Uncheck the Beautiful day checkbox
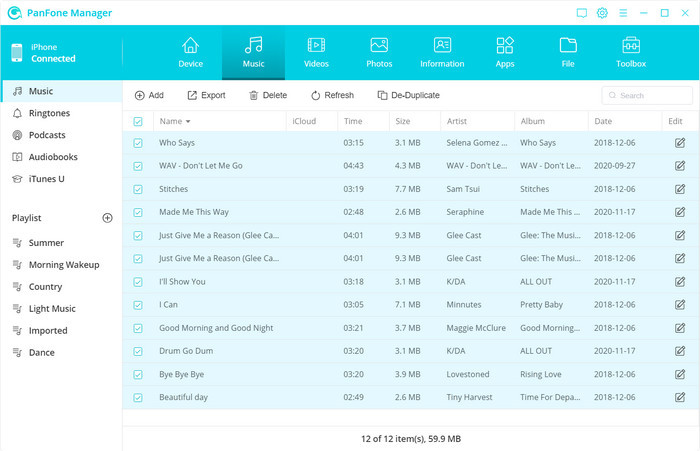The image size is (700, 451). pyautogui.click(x=138, y=397)
